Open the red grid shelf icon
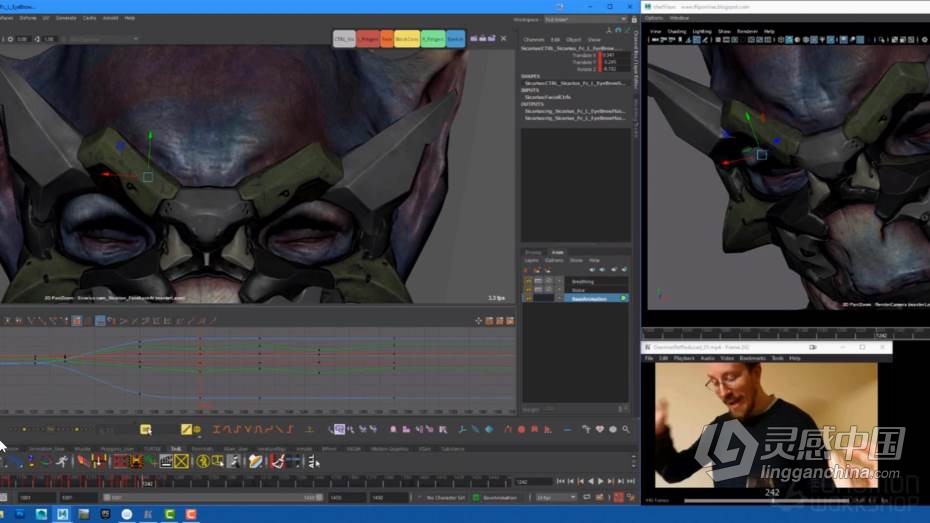 click(x=120, y=461)
